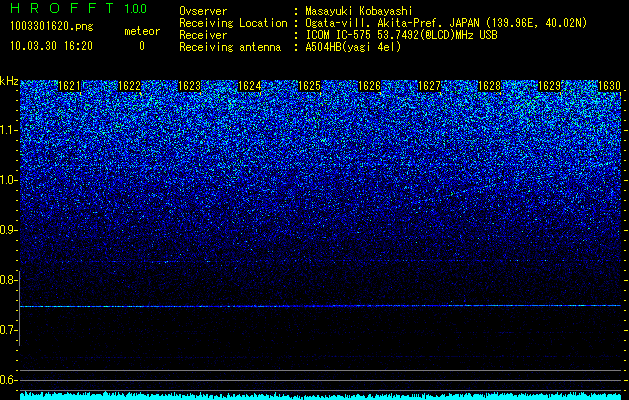Select the filename 1003301620.png
629x400 pixels.
[52, 26]
